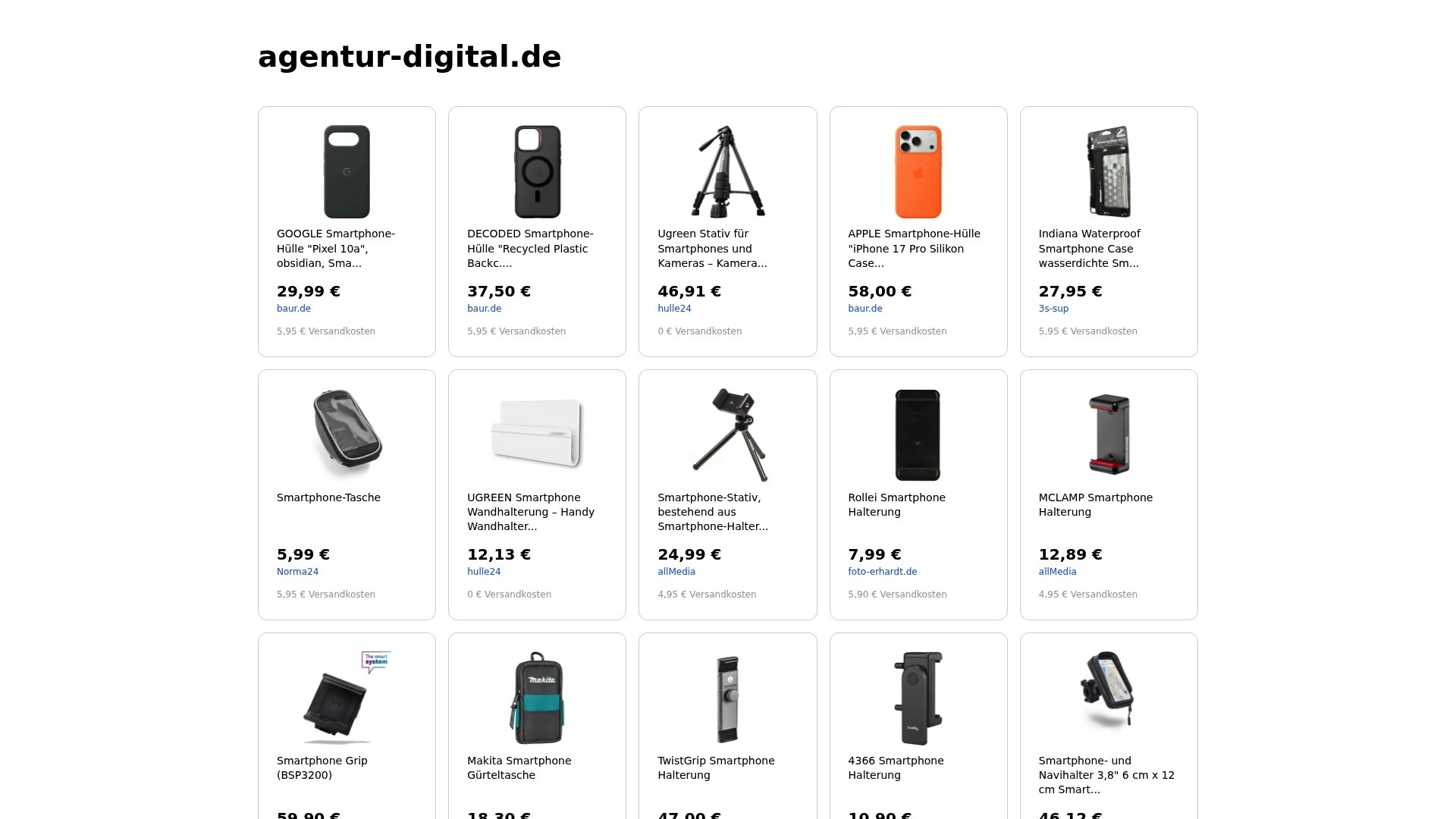The height and width of the screenshot is (819, 1456).
Task: Select the DECODED black case image
Action: 537,172
